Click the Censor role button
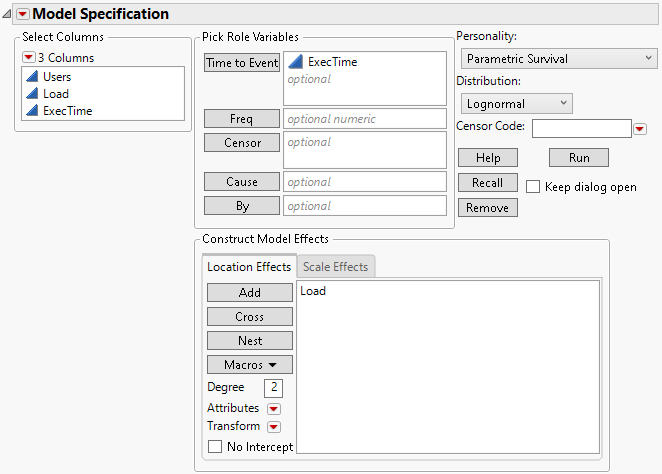The height and width of the screenshot is (474, 662). click(242, 143)
